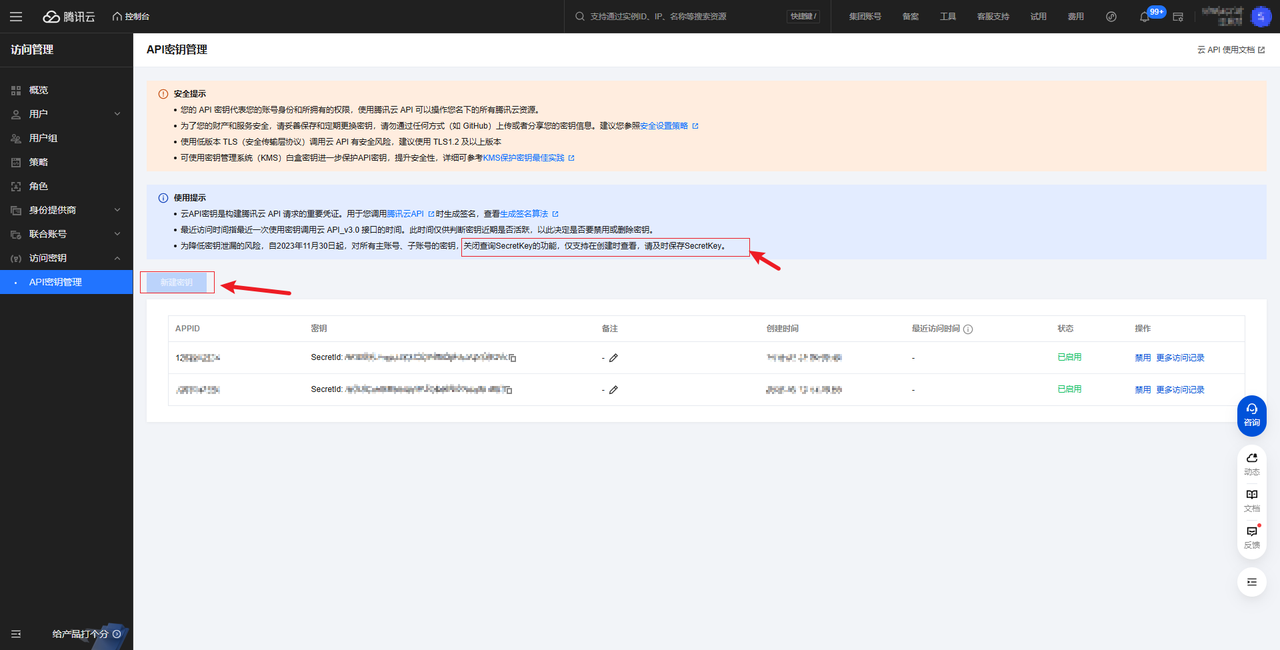Edit the remark of the second key row

[613, 390]
